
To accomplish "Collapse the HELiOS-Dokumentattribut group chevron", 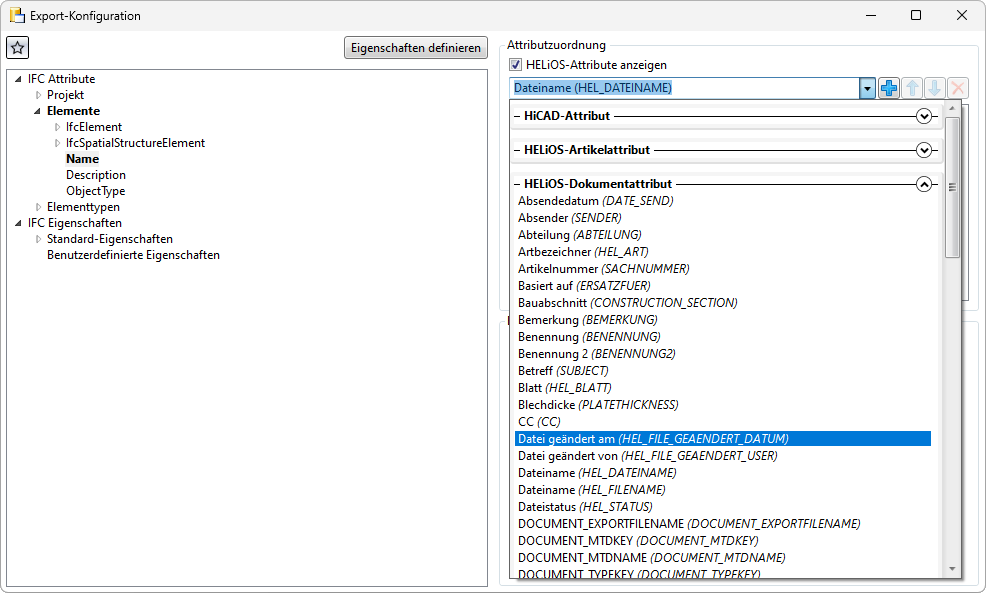I will pos(924,184).
